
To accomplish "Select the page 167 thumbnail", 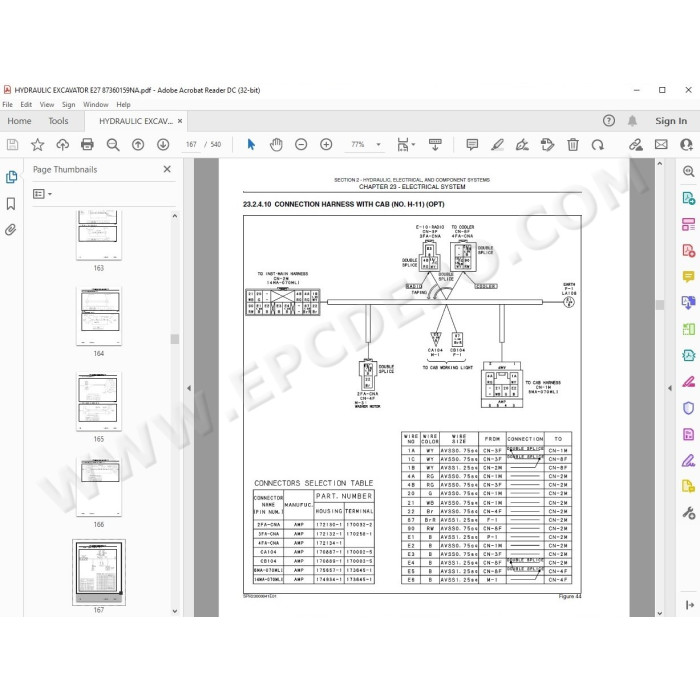I will (x=99, y=572).
